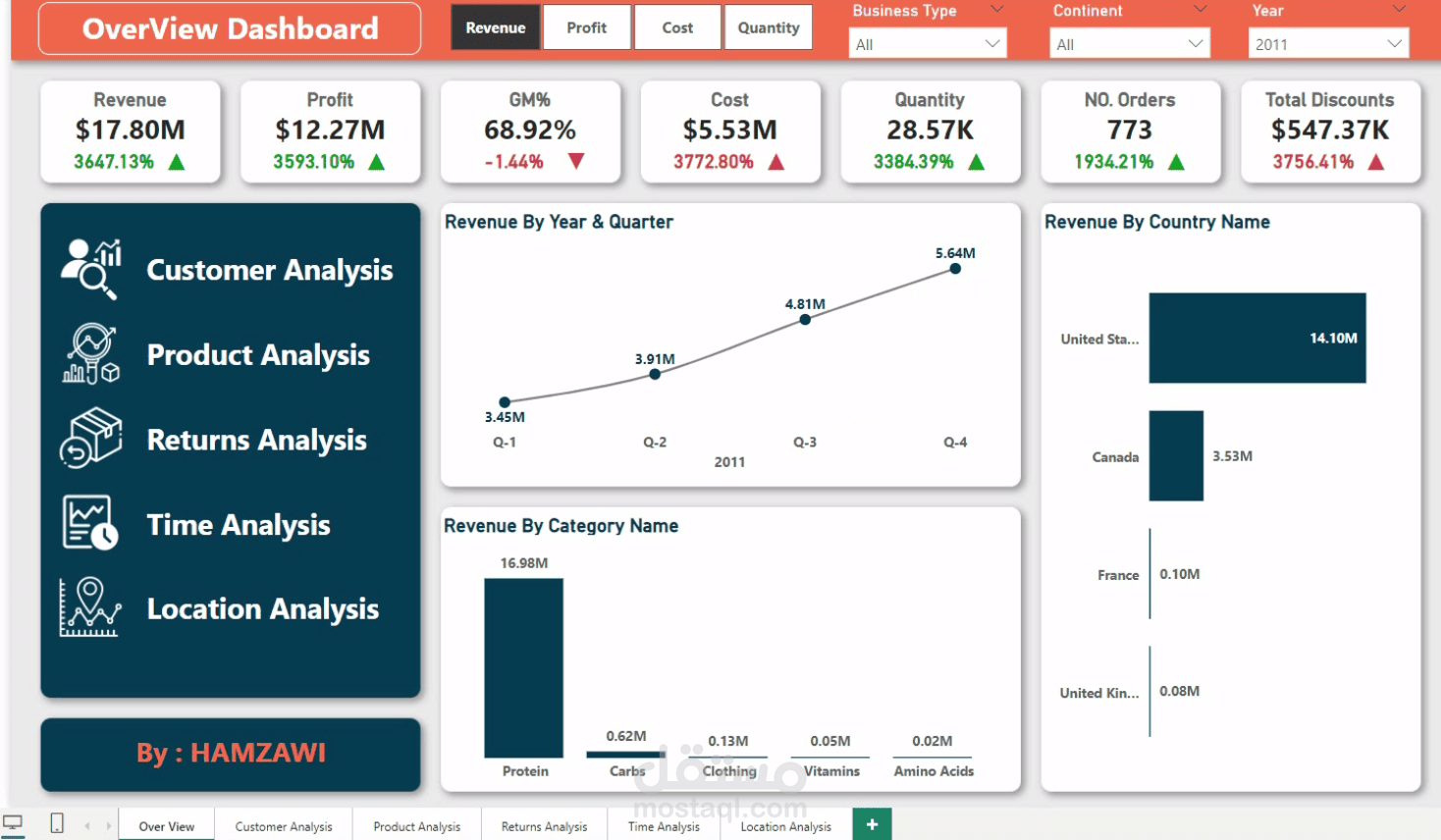
Task: Open the Location Analysis page tab
Action: [x=785, y=826]
